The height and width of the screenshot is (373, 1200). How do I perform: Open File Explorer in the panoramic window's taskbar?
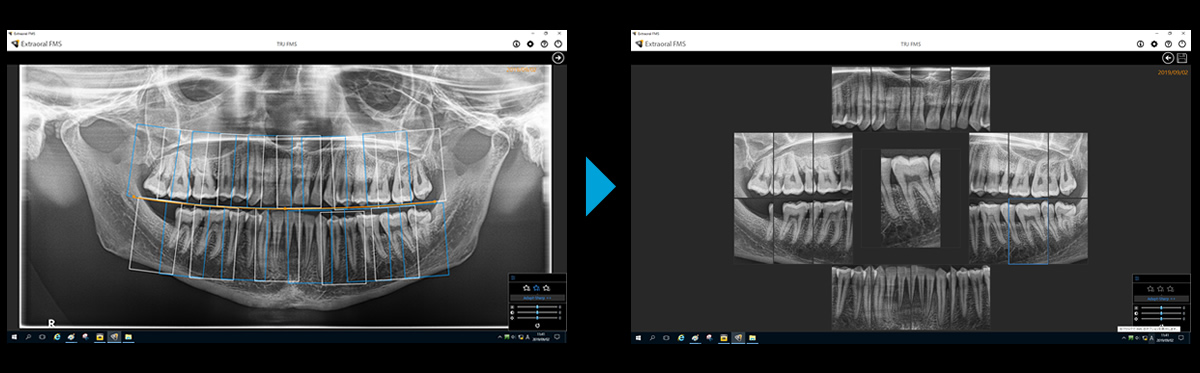[x=129, y=338]
